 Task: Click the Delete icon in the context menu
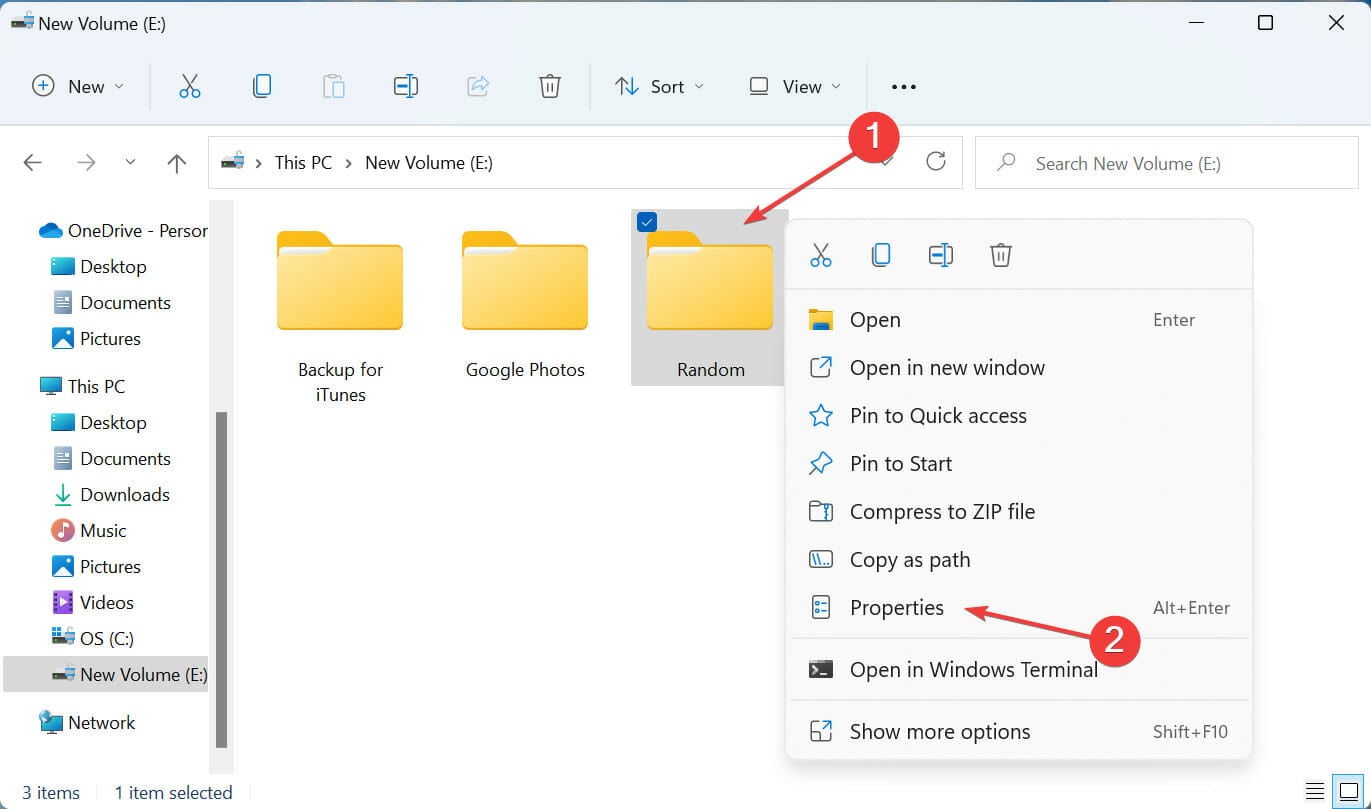pos(1001,255)
